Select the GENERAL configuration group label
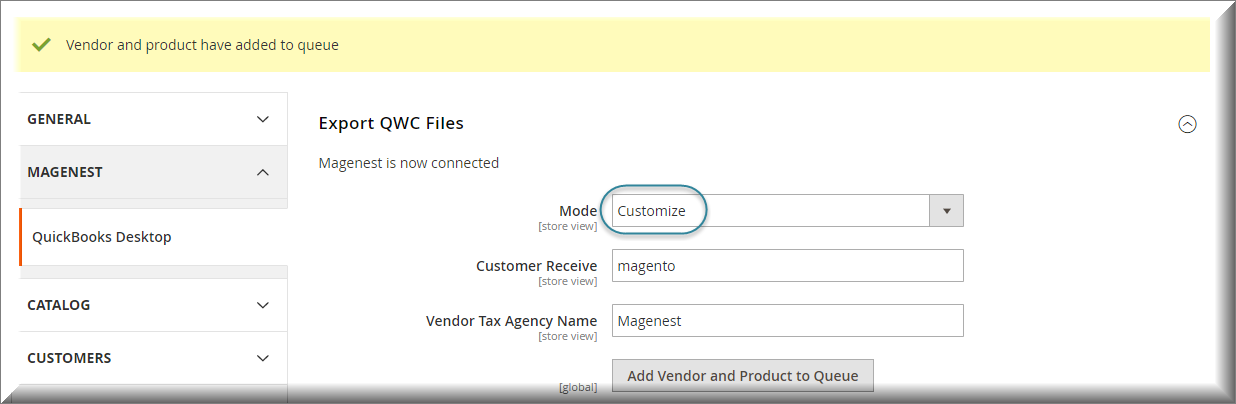Image resolution: width=1236 pixels, height=404 pixels. 59,119
